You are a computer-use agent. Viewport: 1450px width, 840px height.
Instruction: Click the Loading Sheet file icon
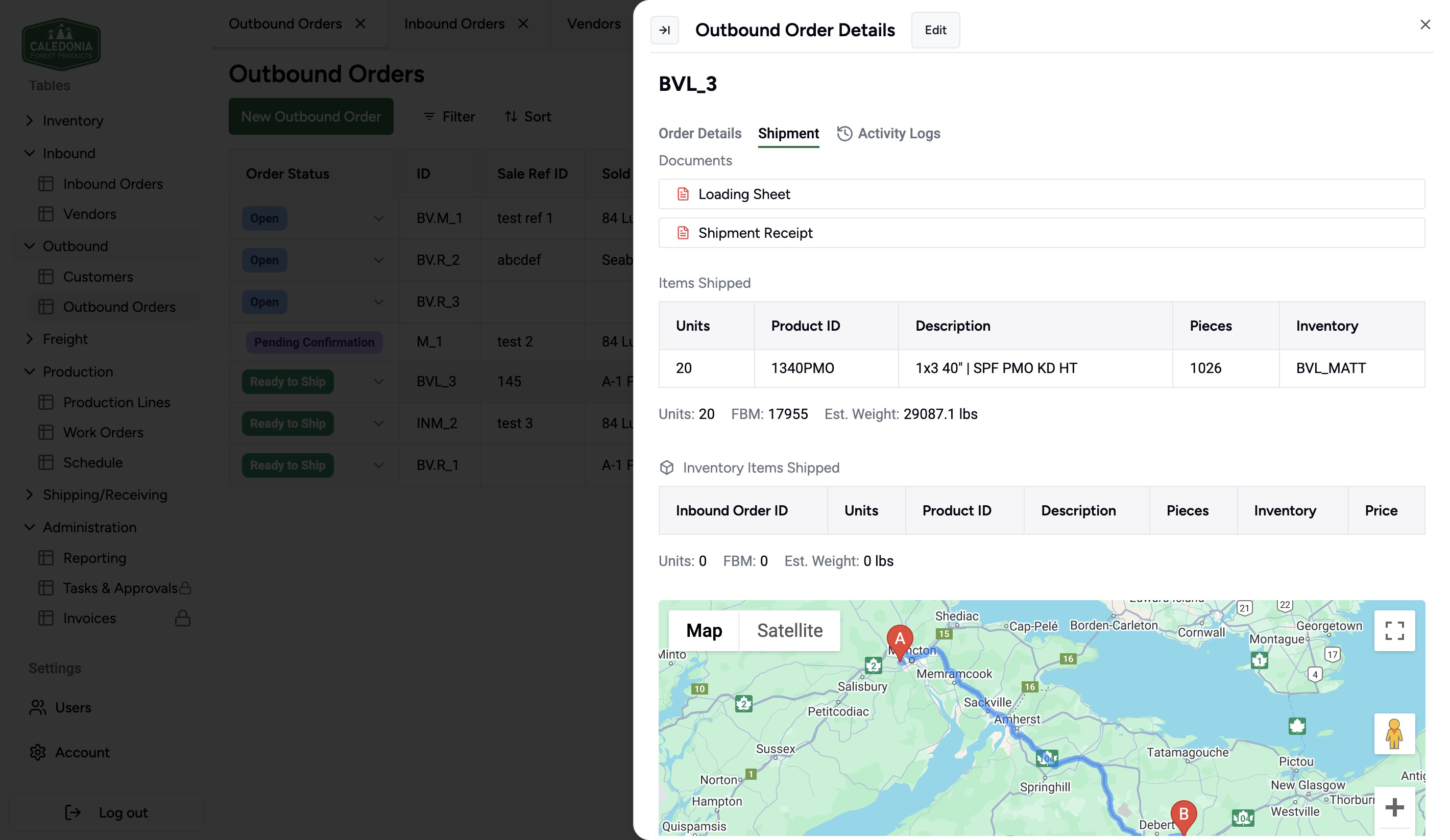click(x=683, y=194)
